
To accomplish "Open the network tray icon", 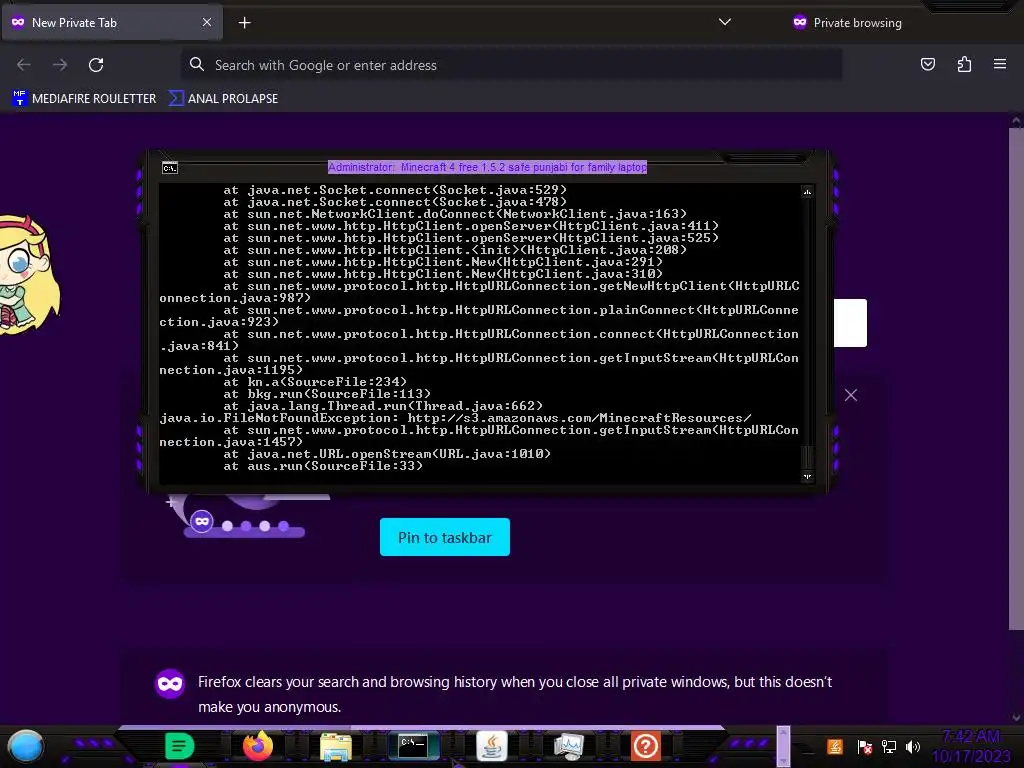I will point(888,746).
